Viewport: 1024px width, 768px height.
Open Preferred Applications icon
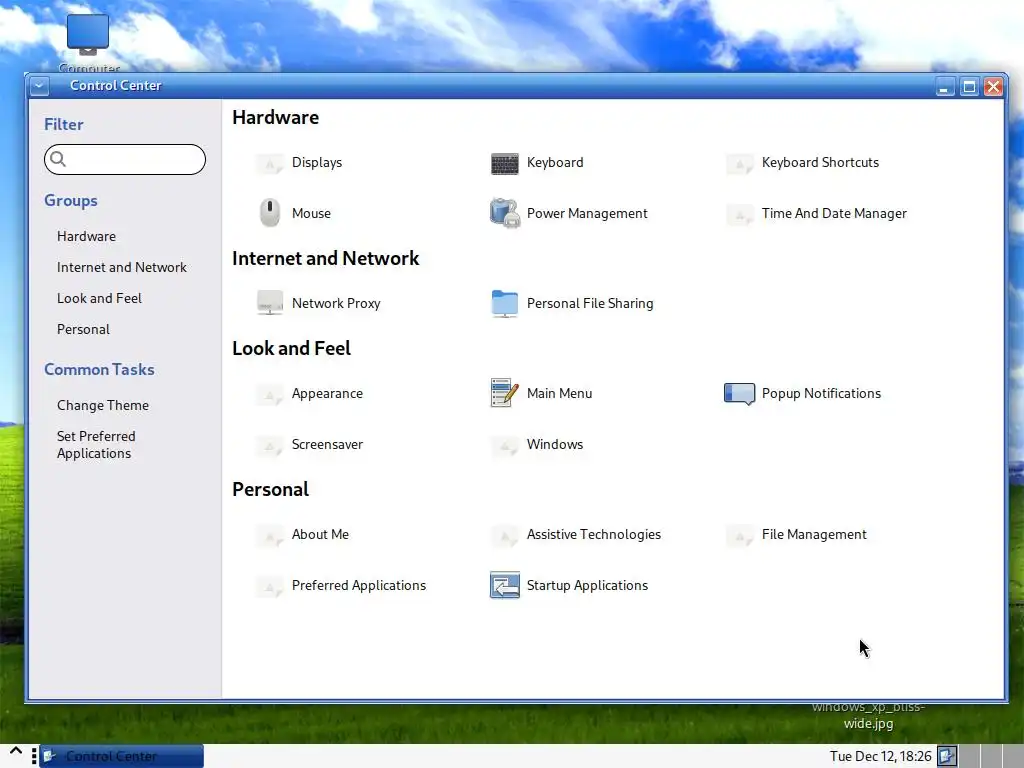coord(269,586)
